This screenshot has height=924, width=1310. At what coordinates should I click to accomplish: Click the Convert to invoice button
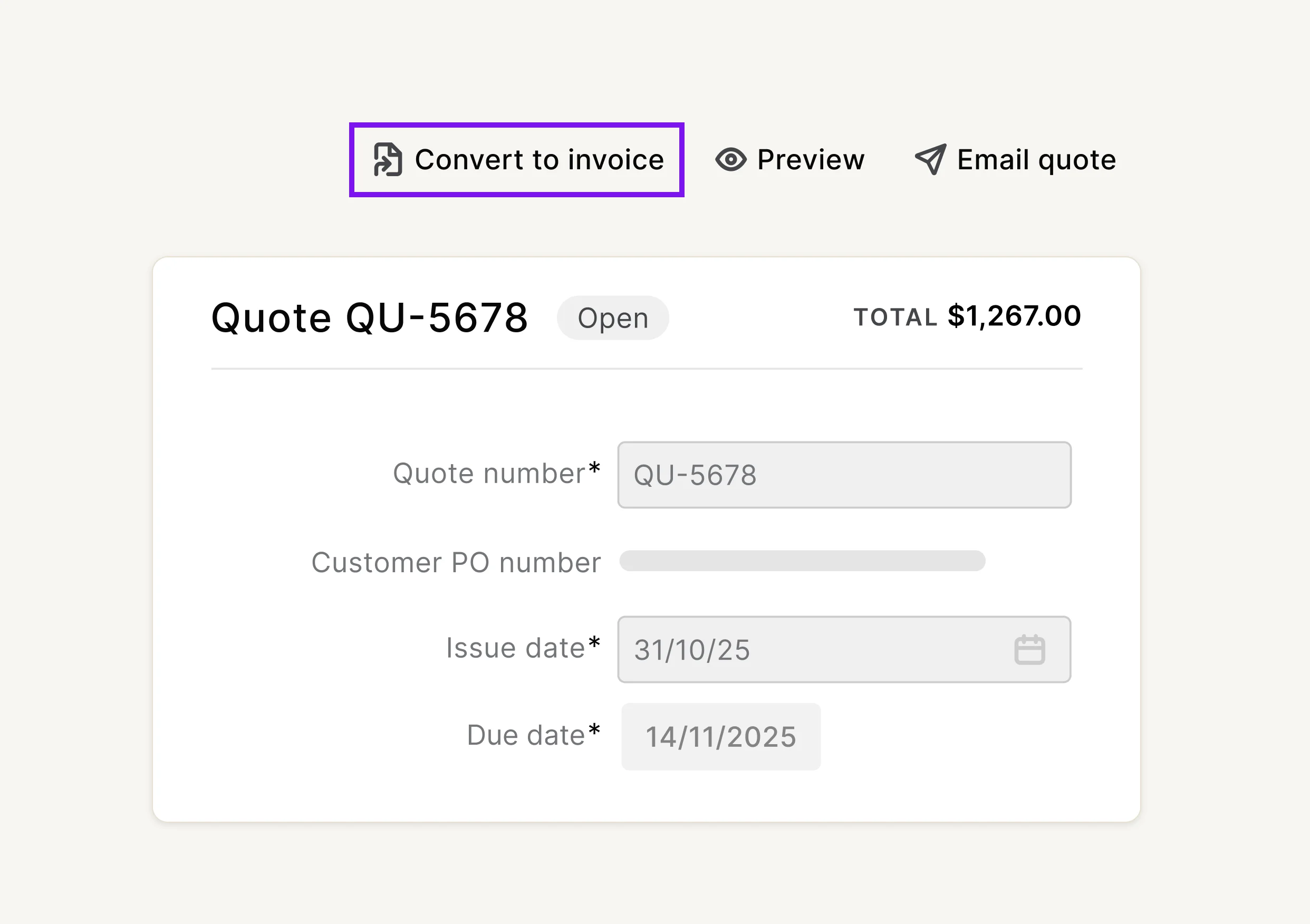coord(517,160)
